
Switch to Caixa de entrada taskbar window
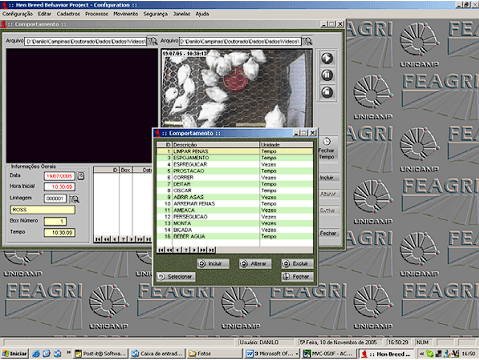(158, 353)
